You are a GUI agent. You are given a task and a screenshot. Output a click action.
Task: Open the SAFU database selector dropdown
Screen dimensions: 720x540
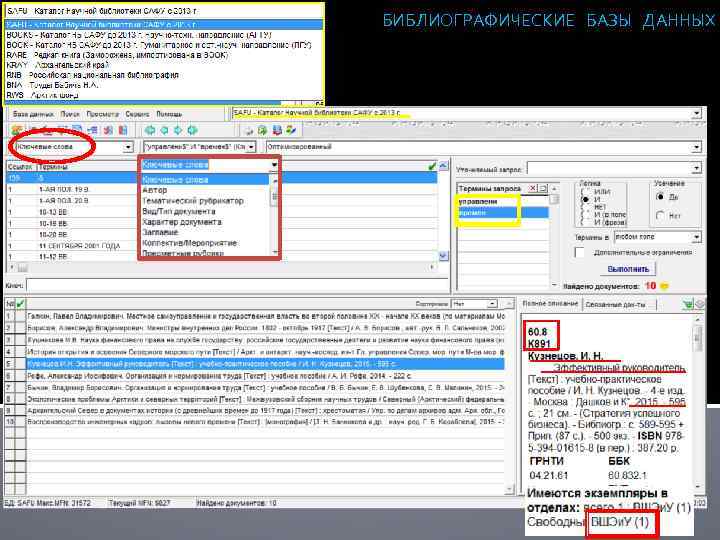[697, 113]
